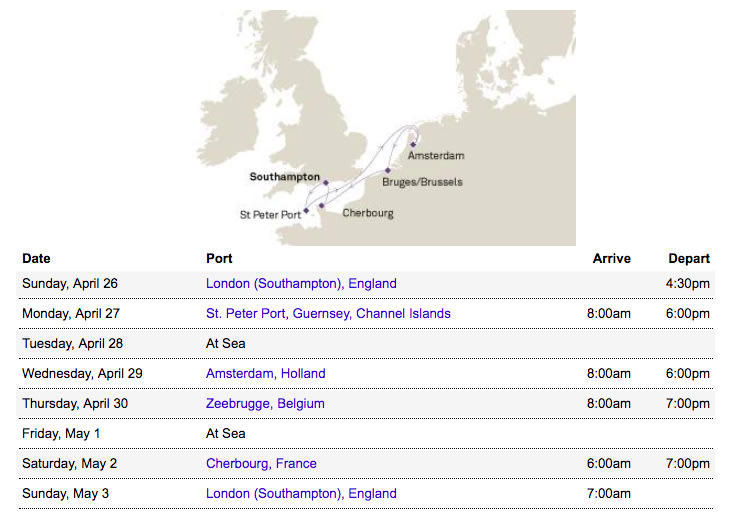This screenshot has width=732, height=516.
Task: Click the Date column header
Action: [36, 258]
